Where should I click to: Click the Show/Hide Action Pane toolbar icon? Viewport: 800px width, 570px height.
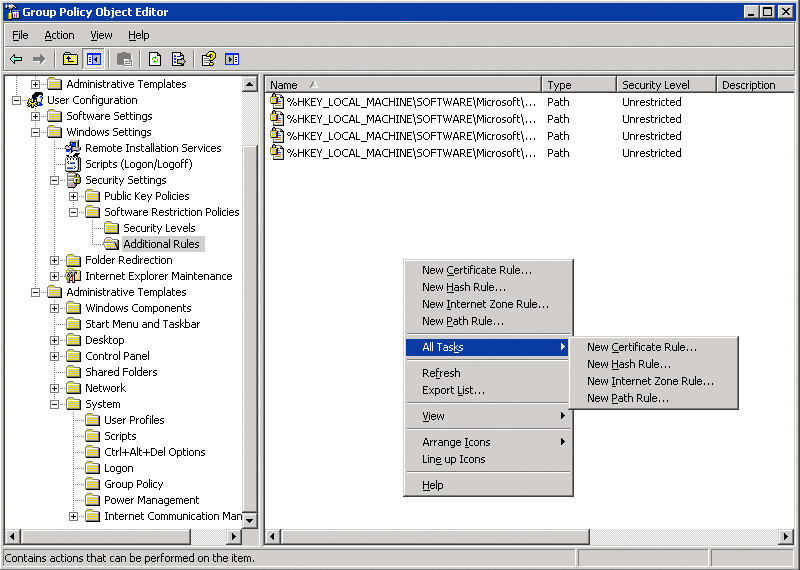pos(232,59)
